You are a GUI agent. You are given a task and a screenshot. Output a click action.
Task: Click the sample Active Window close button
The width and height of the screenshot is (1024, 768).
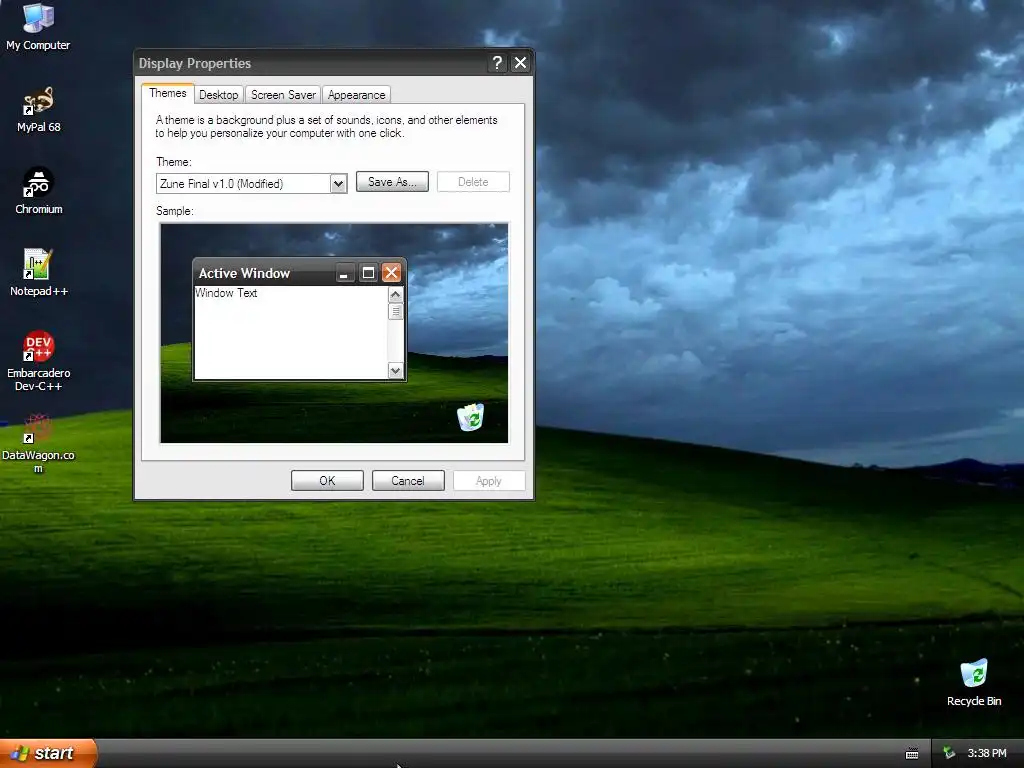(391, 272)
